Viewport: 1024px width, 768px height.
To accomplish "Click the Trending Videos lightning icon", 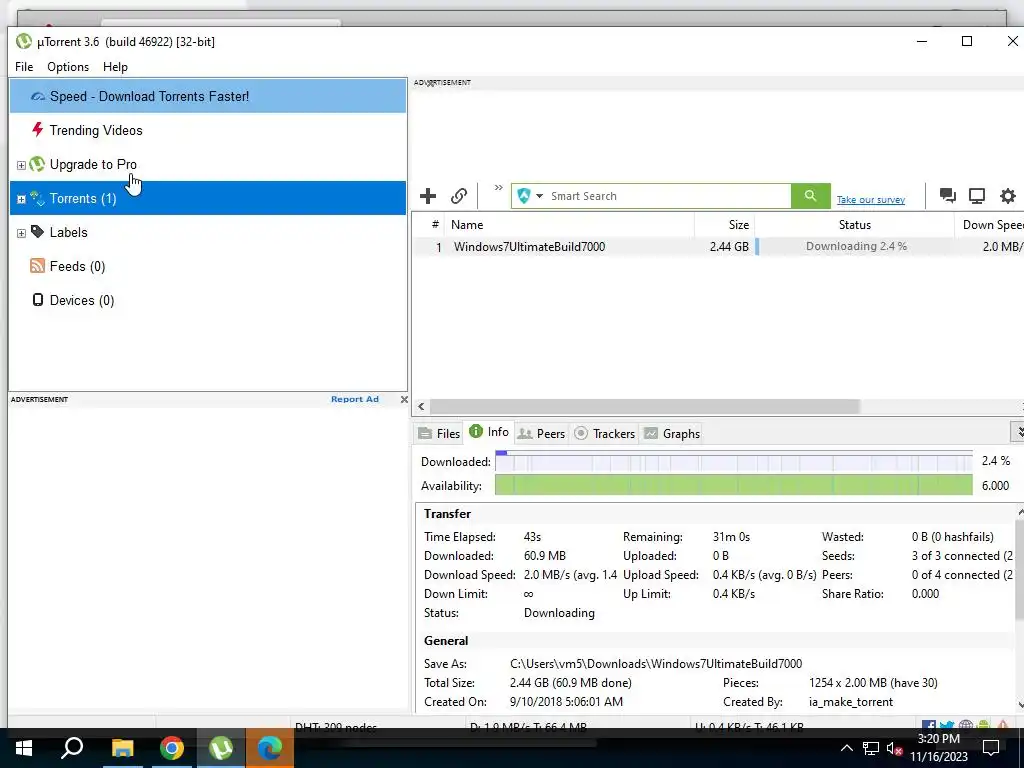I will point(38,129).
